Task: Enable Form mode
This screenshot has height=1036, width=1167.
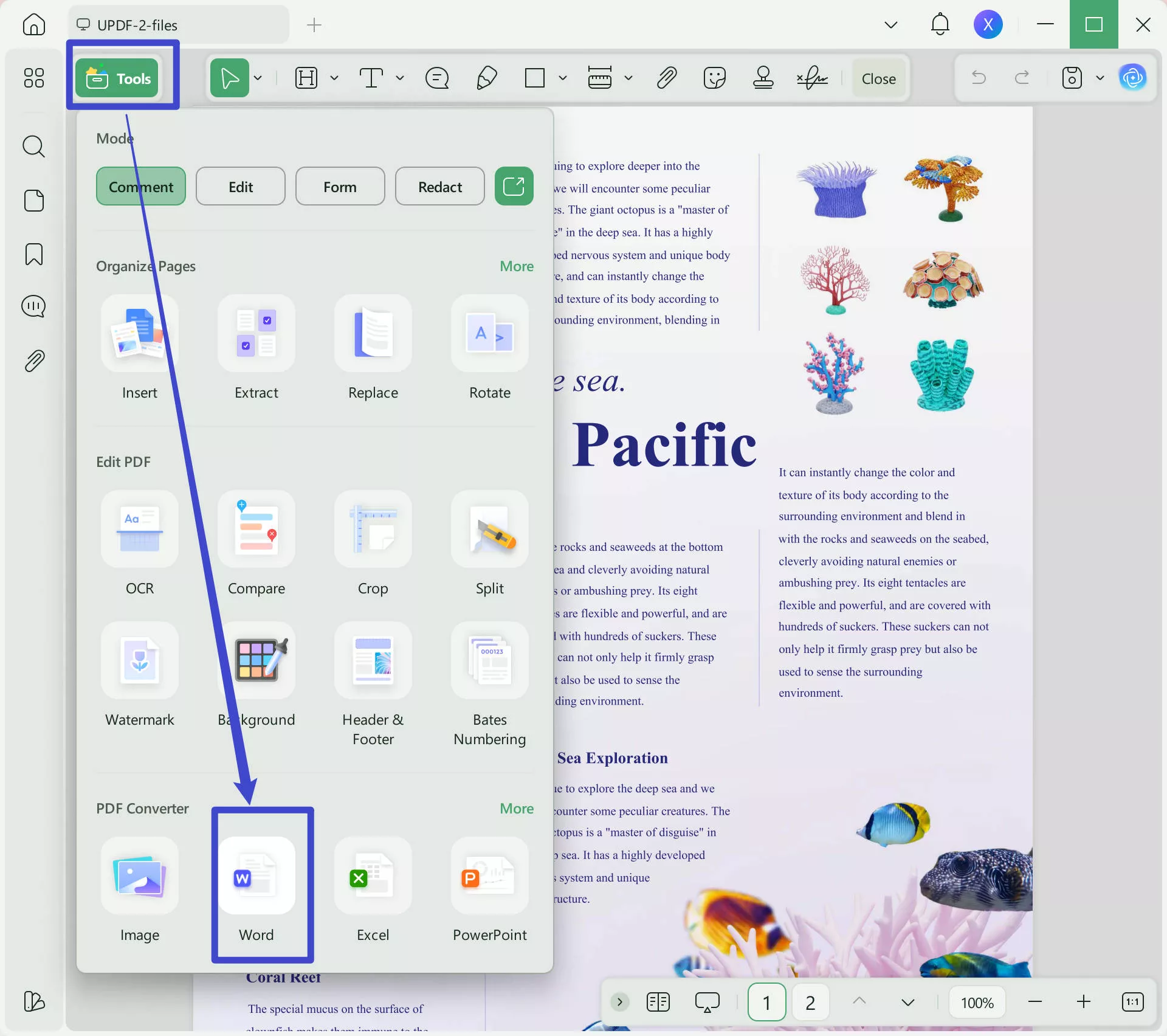Action: [340, 186]
